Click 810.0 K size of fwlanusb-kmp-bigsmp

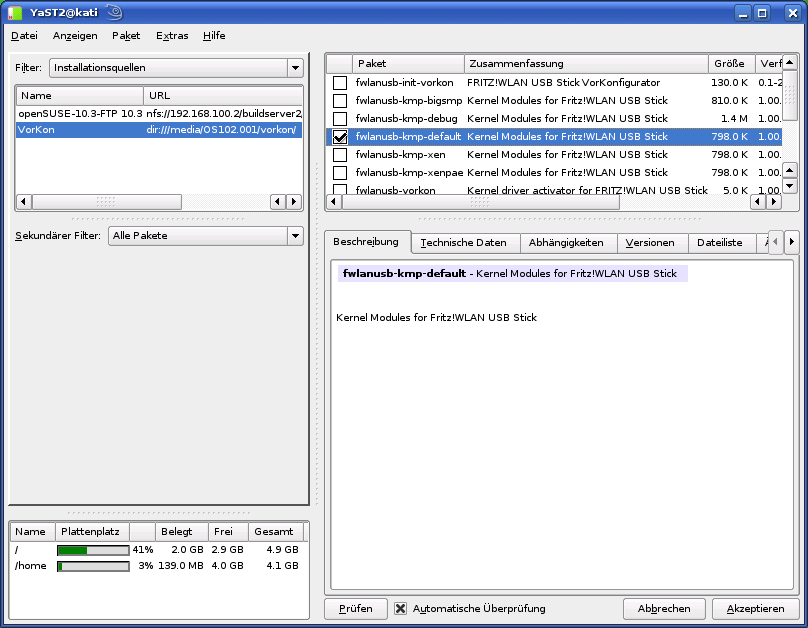point(729,100)
